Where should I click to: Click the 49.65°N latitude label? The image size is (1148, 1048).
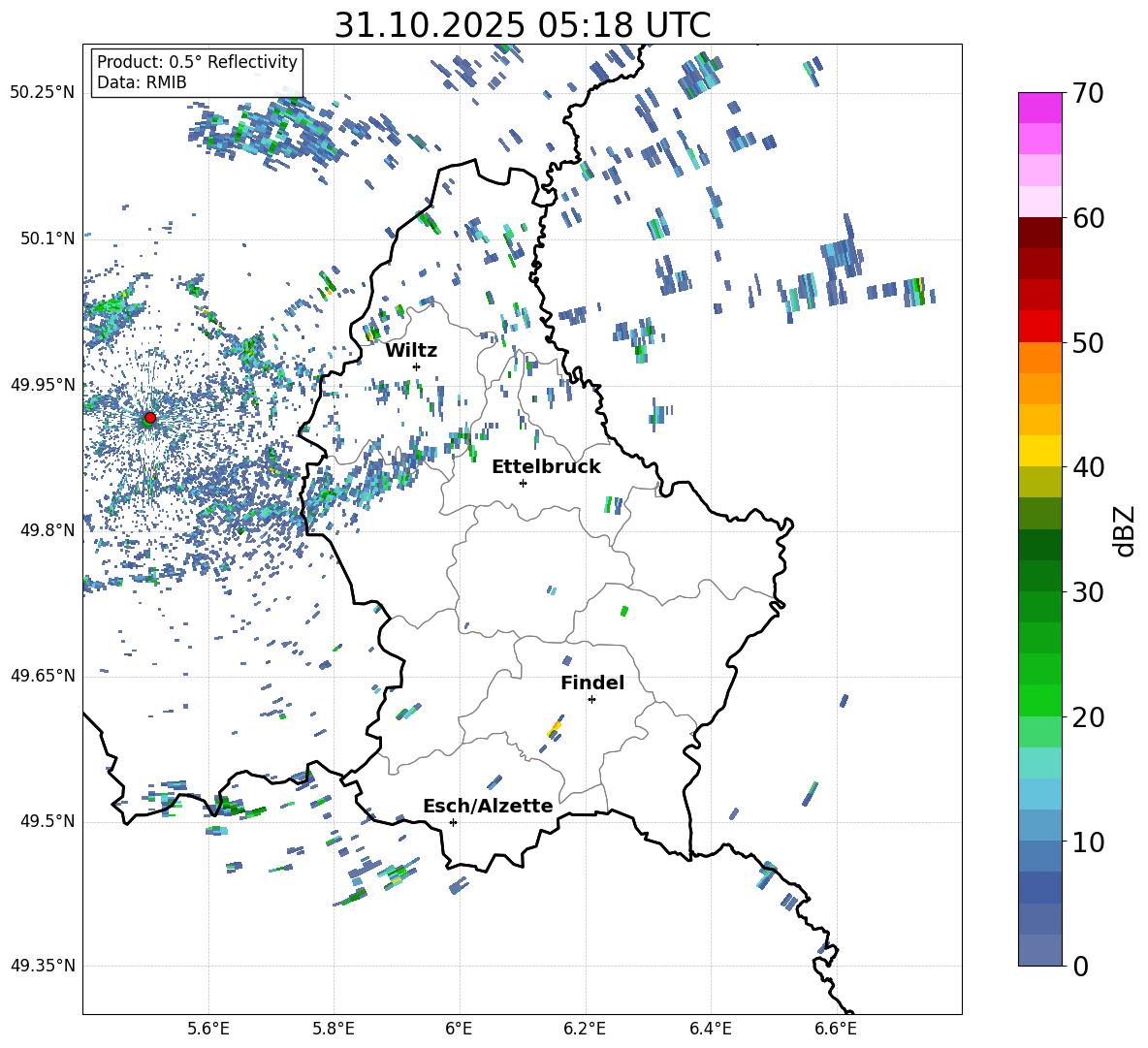pyautogui.click(x=43, y=676)
